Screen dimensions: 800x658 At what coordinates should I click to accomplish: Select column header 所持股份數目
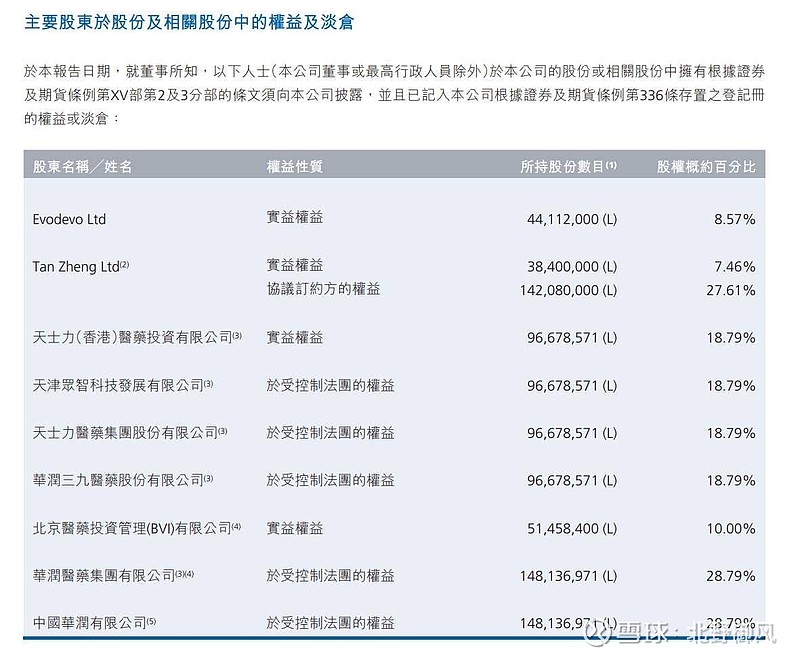click(568, 166)
